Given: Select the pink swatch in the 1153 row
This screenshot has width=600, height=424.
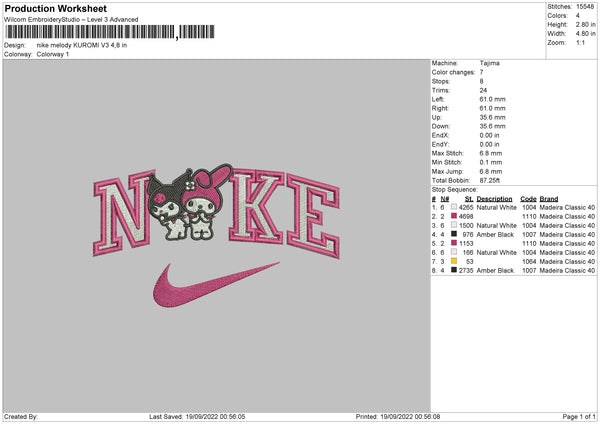Looking at the screenshot, I should click(454, 243).
